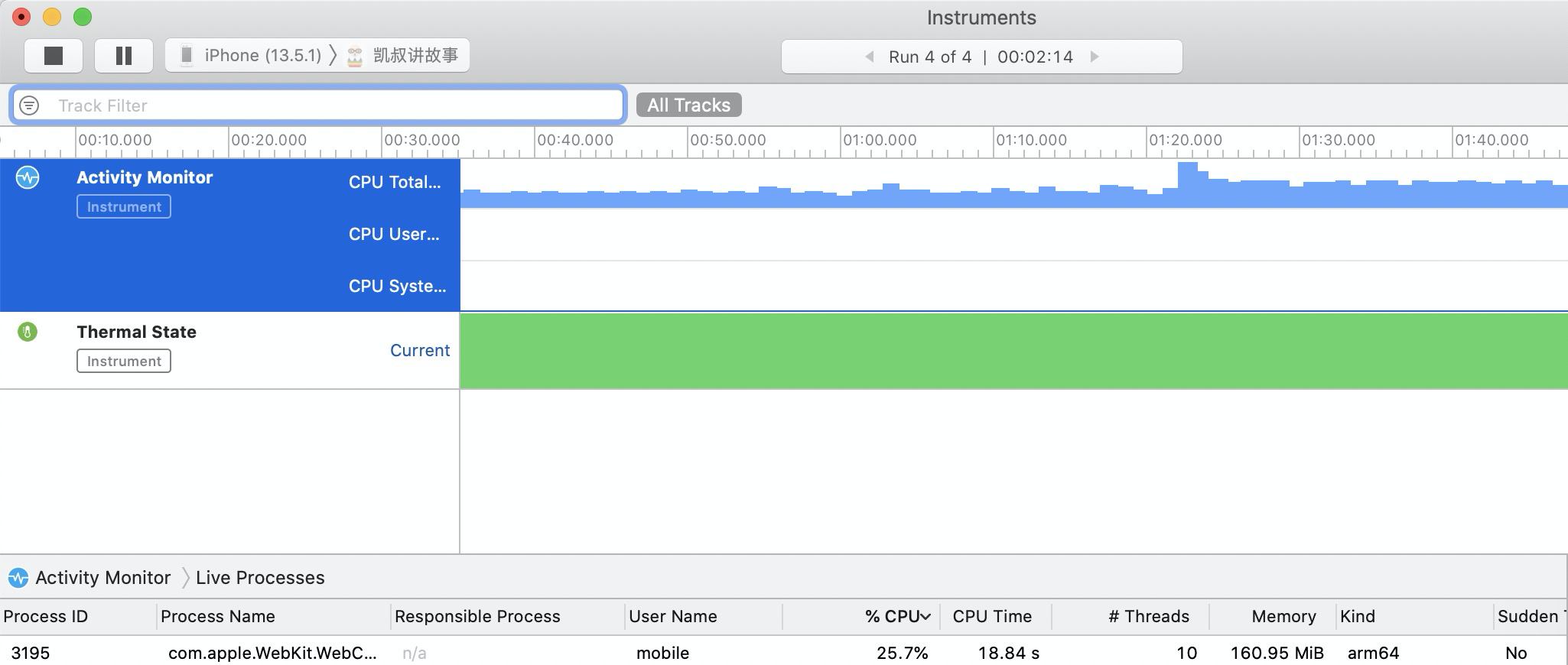The image size is (1568, 665).
Task: Open the Live Processes breadcrumb menu
Action: [260, 578]
